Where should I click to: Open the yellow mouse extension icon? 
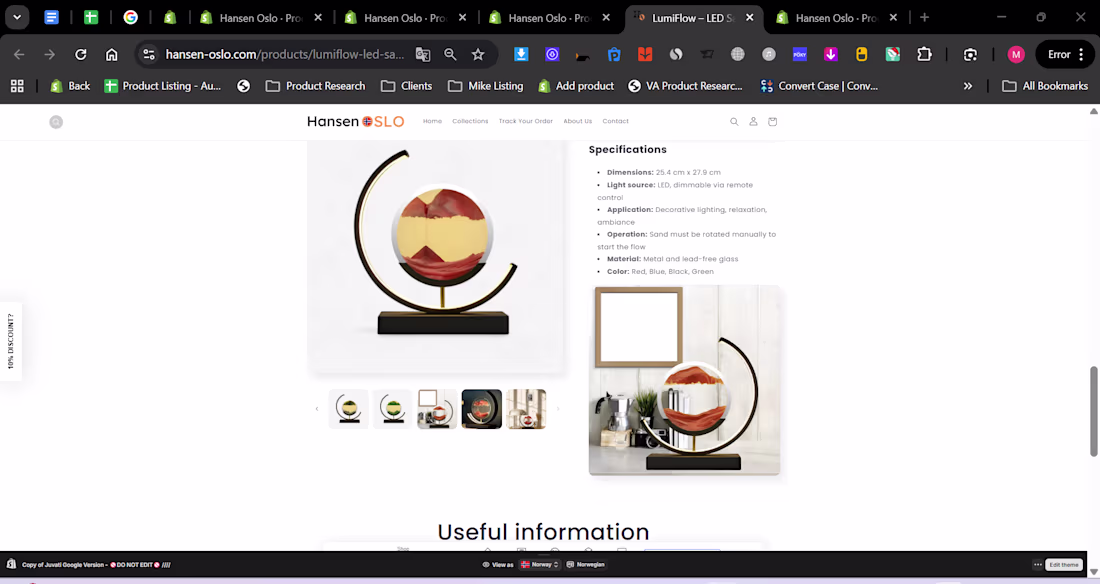(x=861, y=54)
